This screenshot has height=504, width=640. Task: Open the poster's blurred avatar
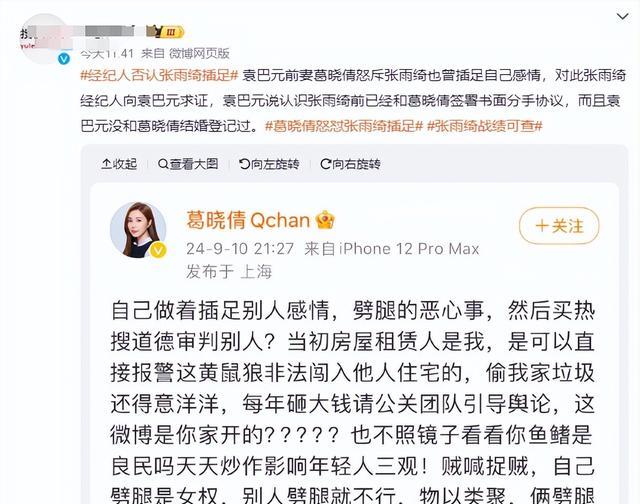point(44,38)
